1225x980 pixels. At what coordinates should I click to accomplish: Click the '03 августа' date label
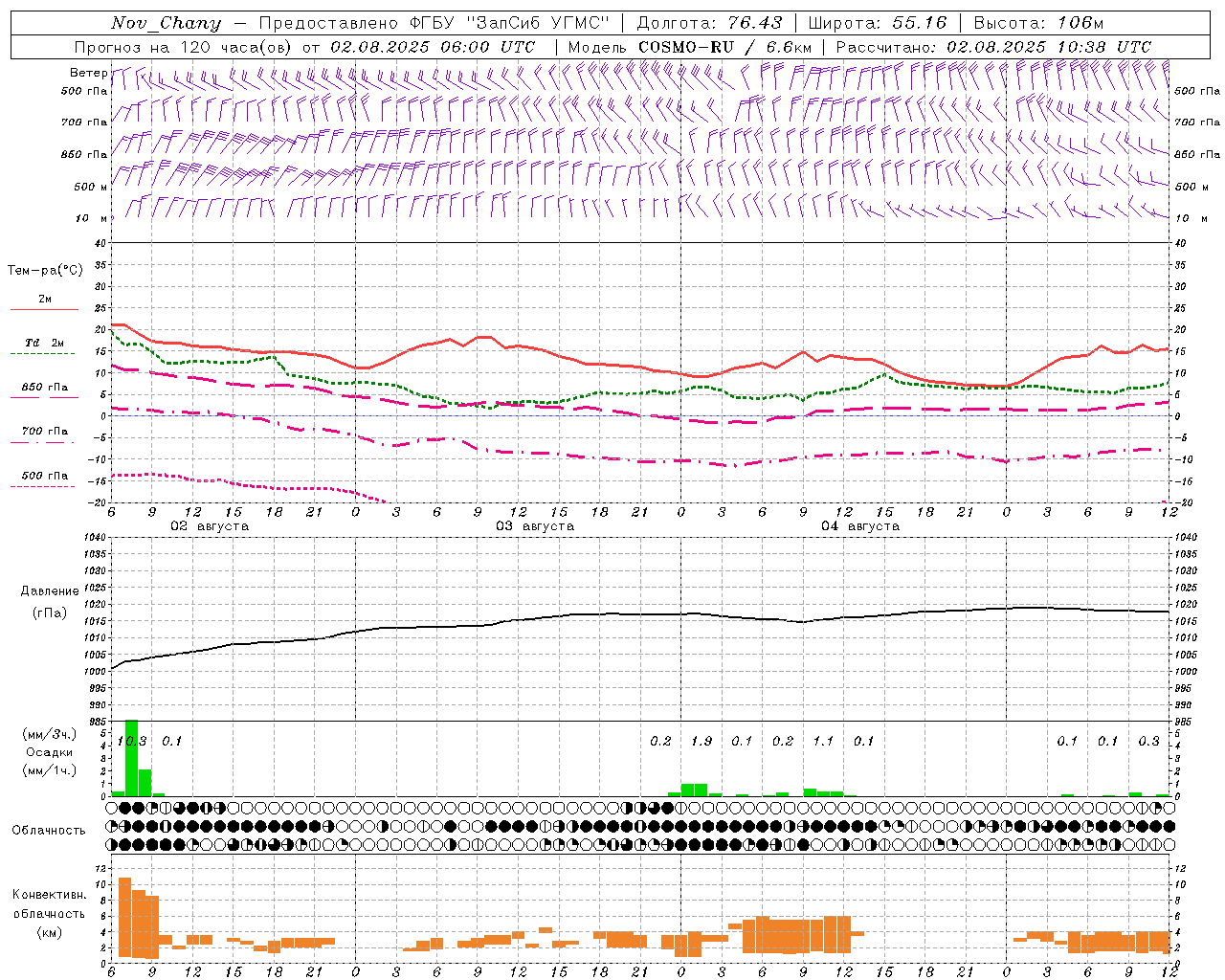tap(535, 526)
